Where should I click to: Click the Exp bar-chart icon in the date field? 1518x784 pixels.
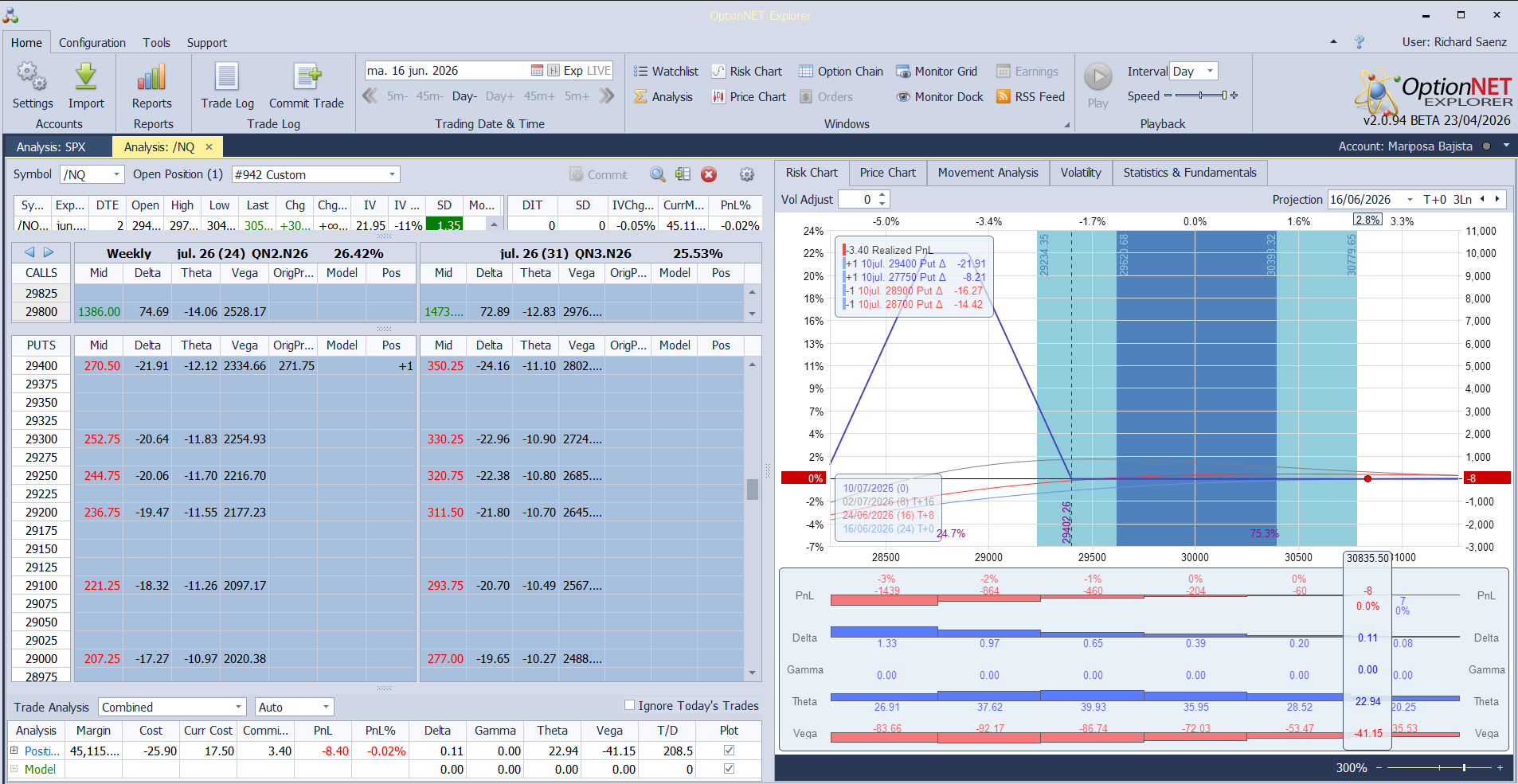pyautogui.click(x=554, y=71)
